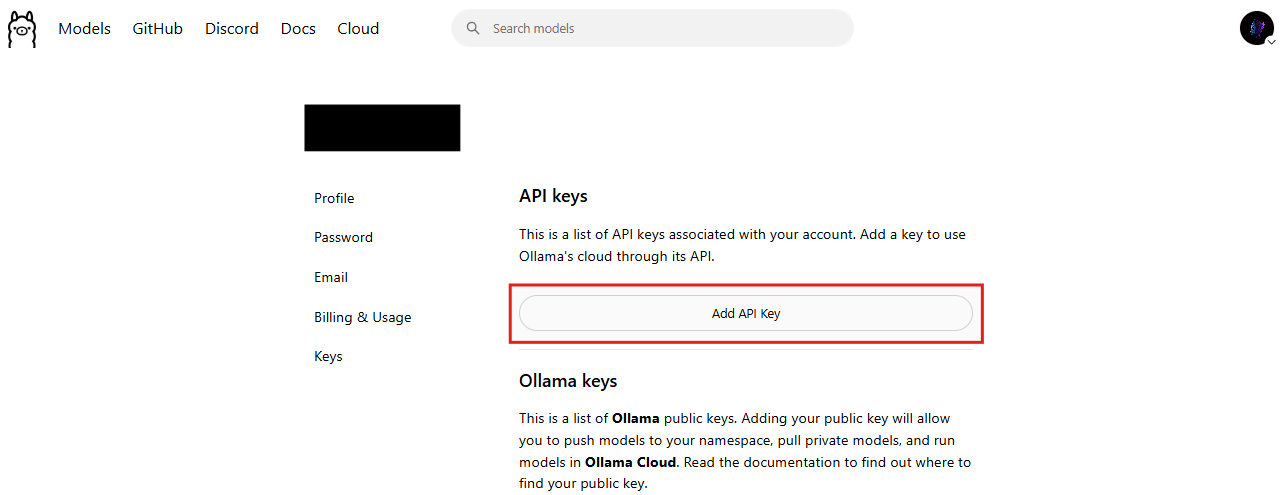Click the Ollama llama logo
The image size is (1281, 495).
point(22,29)
